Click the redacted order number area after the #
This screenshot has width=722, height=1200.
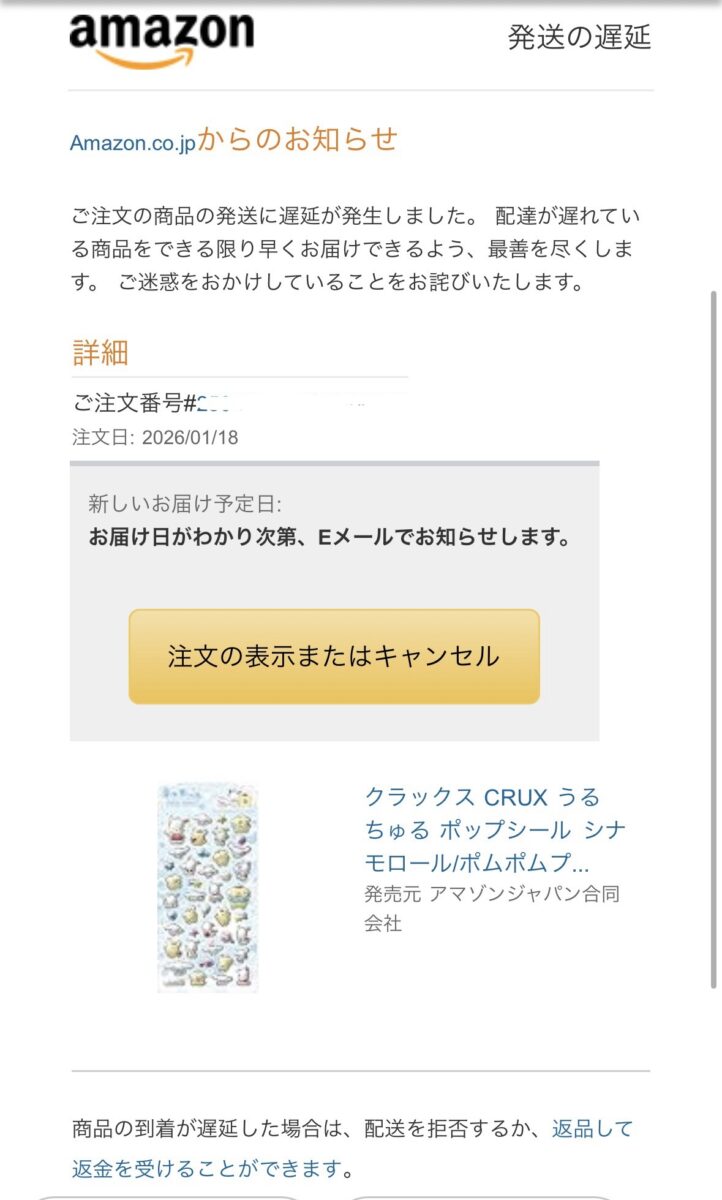pos(280,398)
